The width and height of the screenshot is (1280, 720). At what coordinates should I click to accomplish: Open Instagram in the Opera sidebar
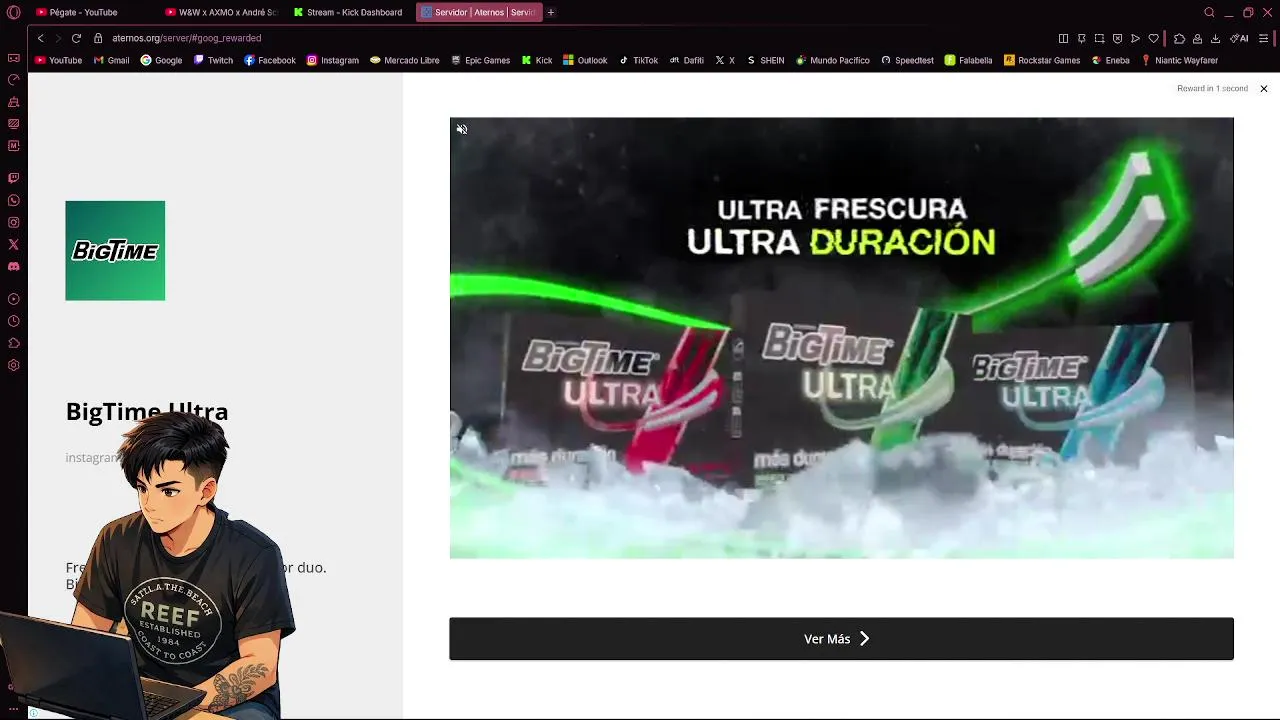14,222
